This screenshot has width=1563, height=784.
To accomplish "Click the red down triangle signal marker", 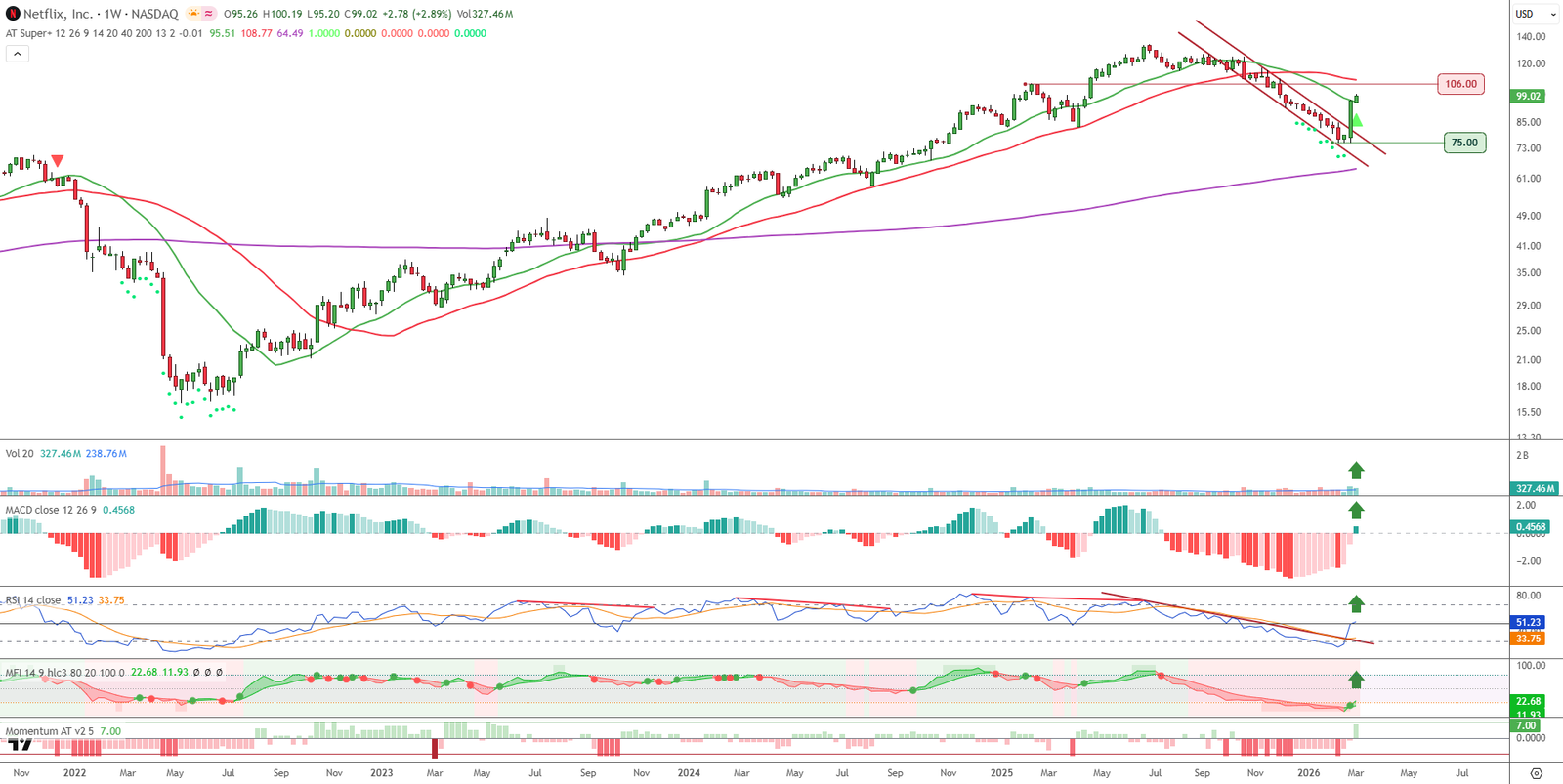I will point(58,161).
